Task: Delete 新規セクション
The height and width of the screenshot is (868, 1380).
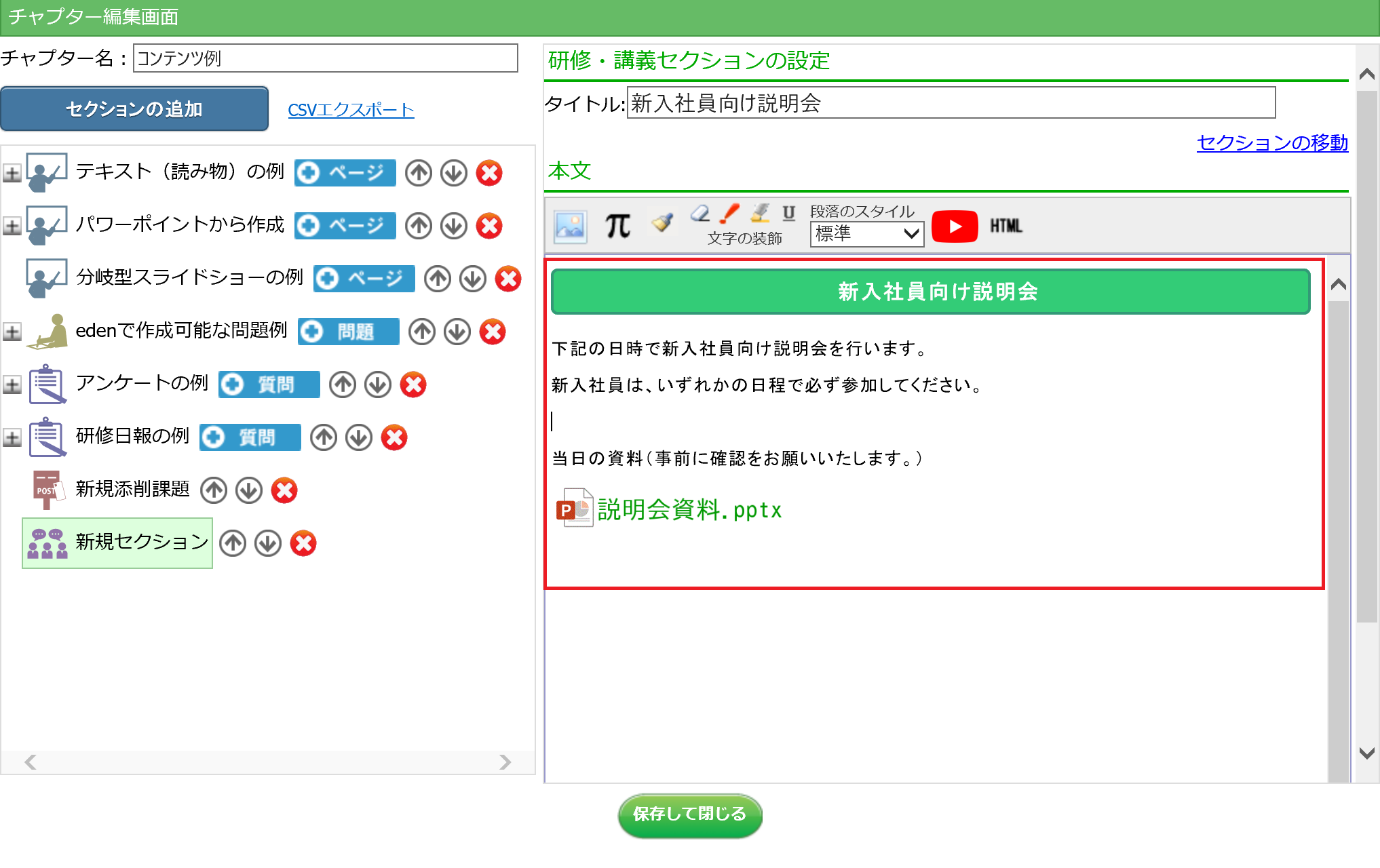Action: click(x=303, y=543)
